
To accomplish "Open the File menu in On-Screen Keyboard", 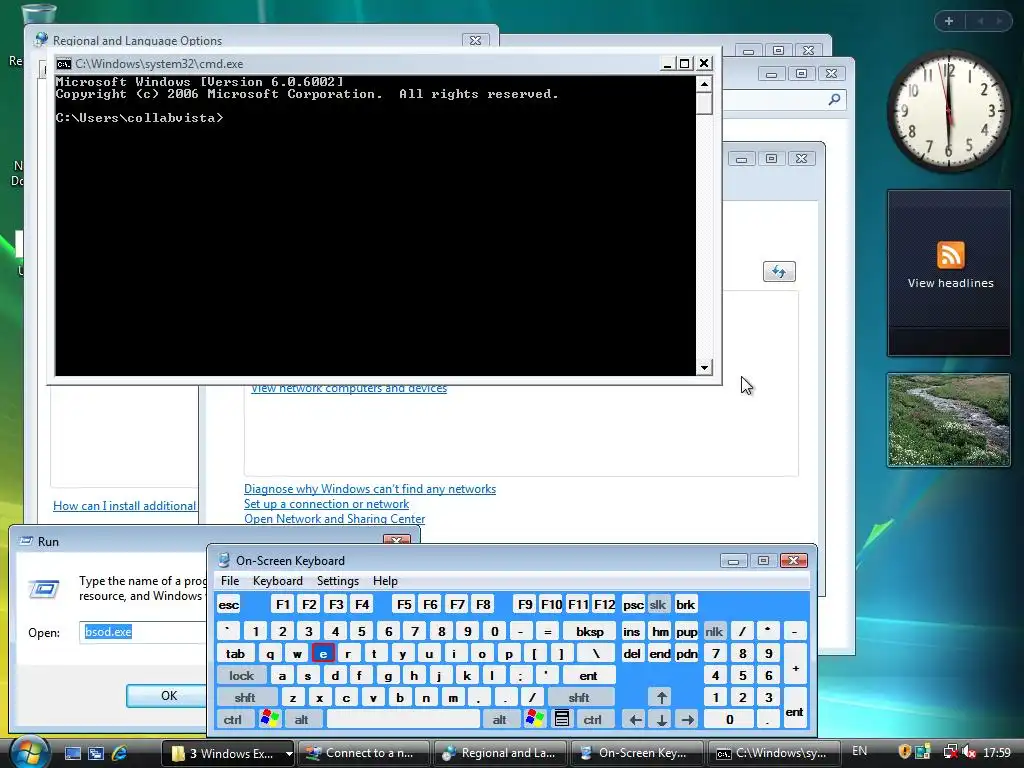I will (230, 581).
